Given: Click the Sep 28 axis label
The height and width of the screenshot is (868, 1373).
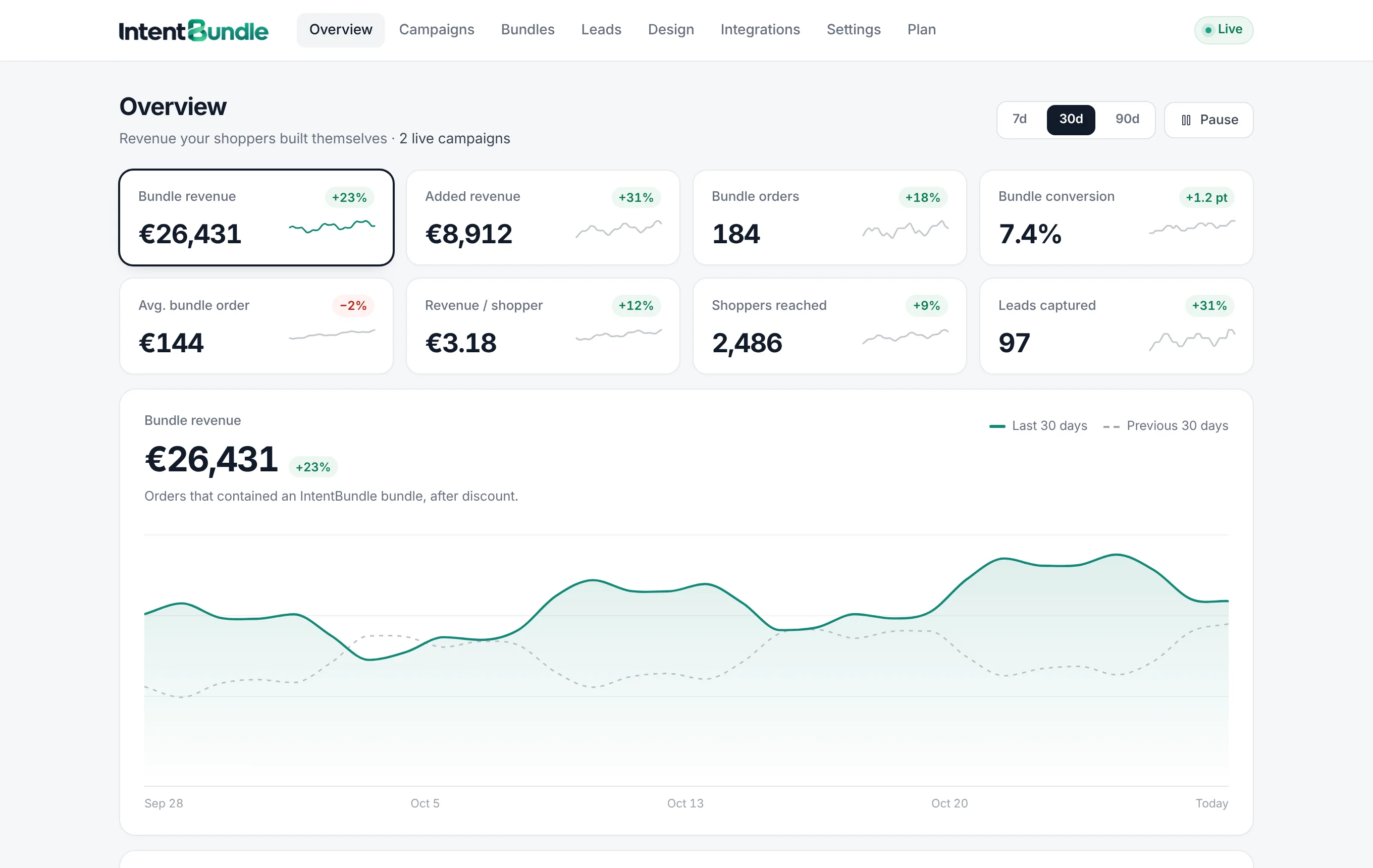Looking at the screenshot, I should click(x=164, y=803).
